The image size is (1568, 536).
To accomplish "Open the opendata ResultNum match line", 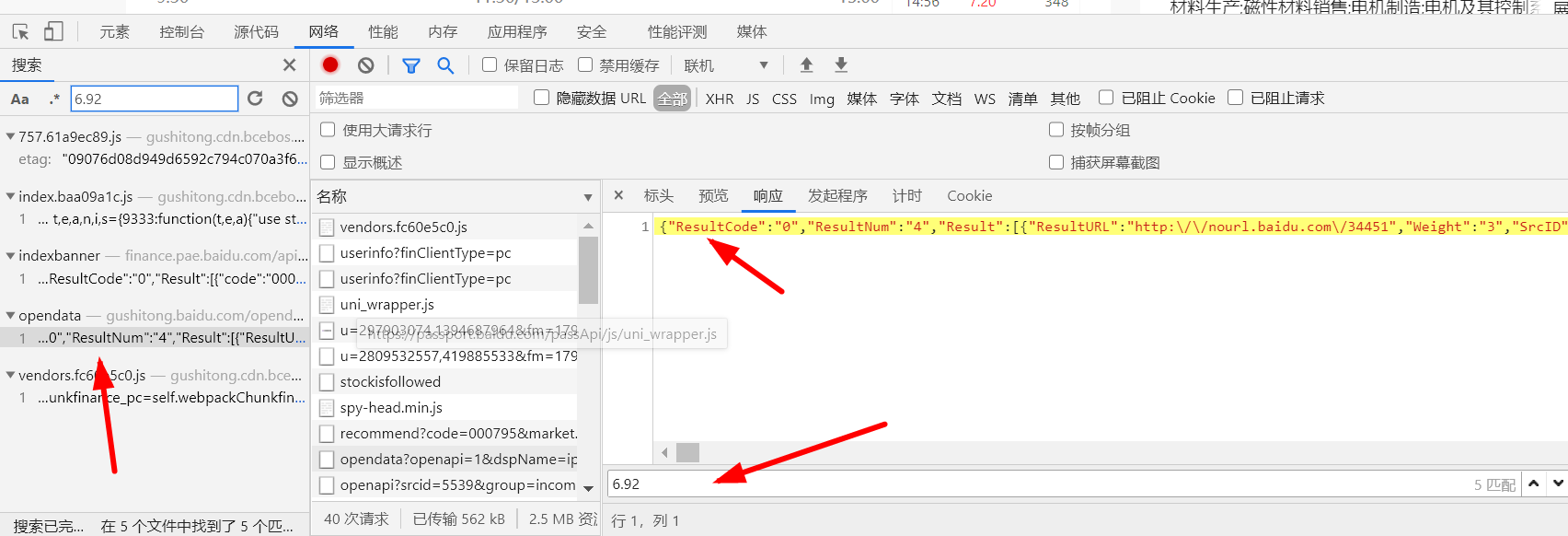I will pos(155,338).
